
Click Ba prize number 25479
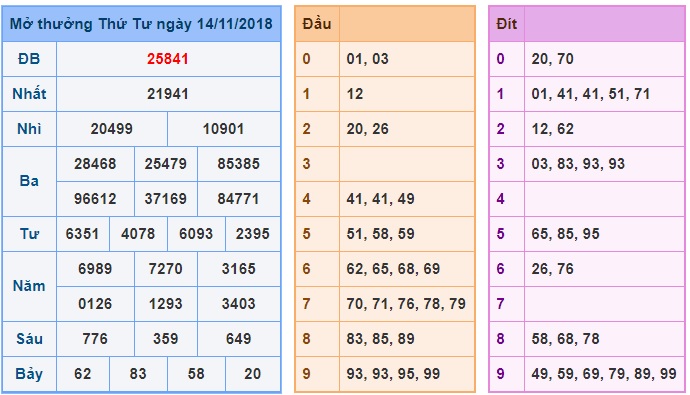[x=165, y=164]
